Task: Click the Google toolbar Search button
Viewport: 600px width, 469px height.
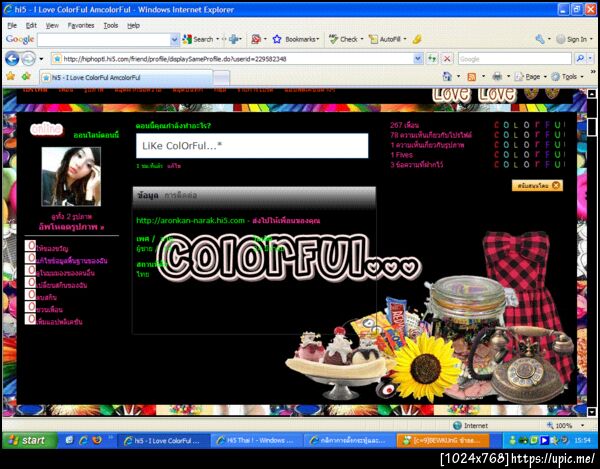Action: 198,39
